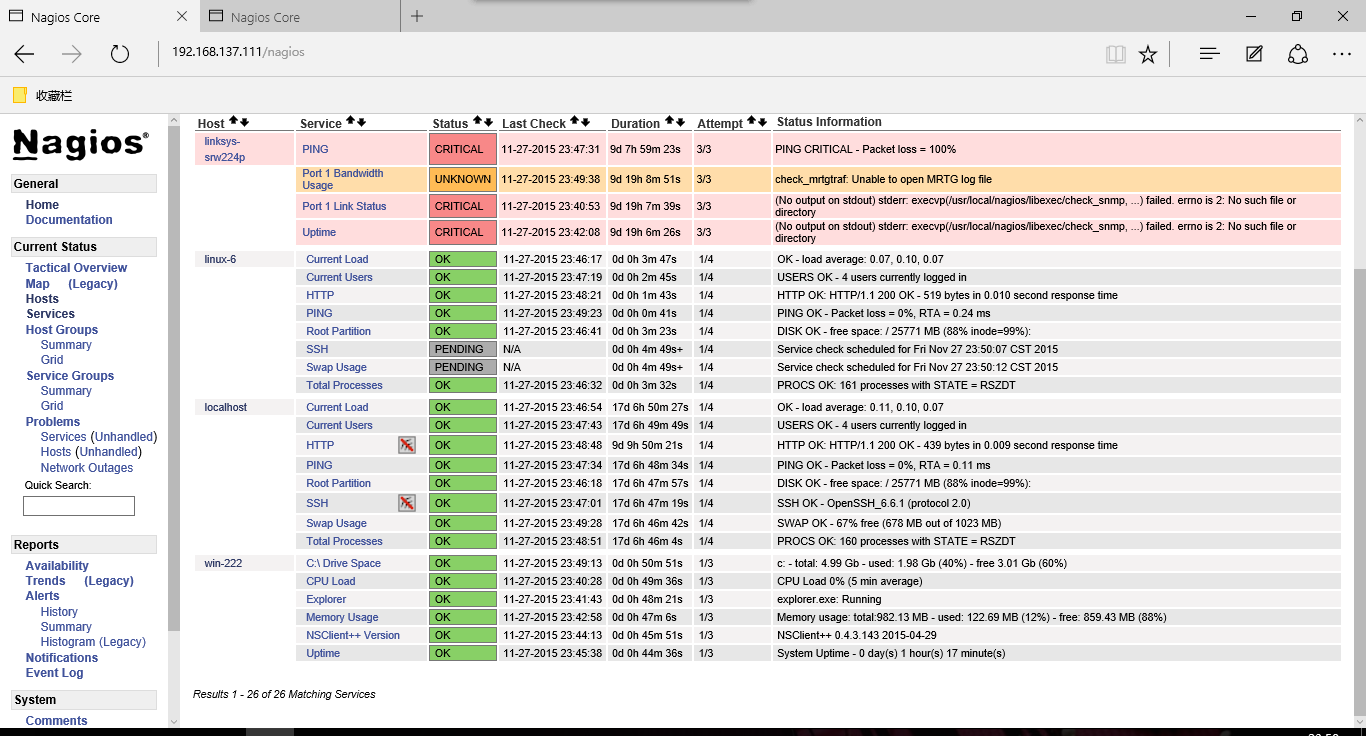This screenshot has height=736, width=1366.
Task: Open Comments link under System
Action: [x=57, y=721]
